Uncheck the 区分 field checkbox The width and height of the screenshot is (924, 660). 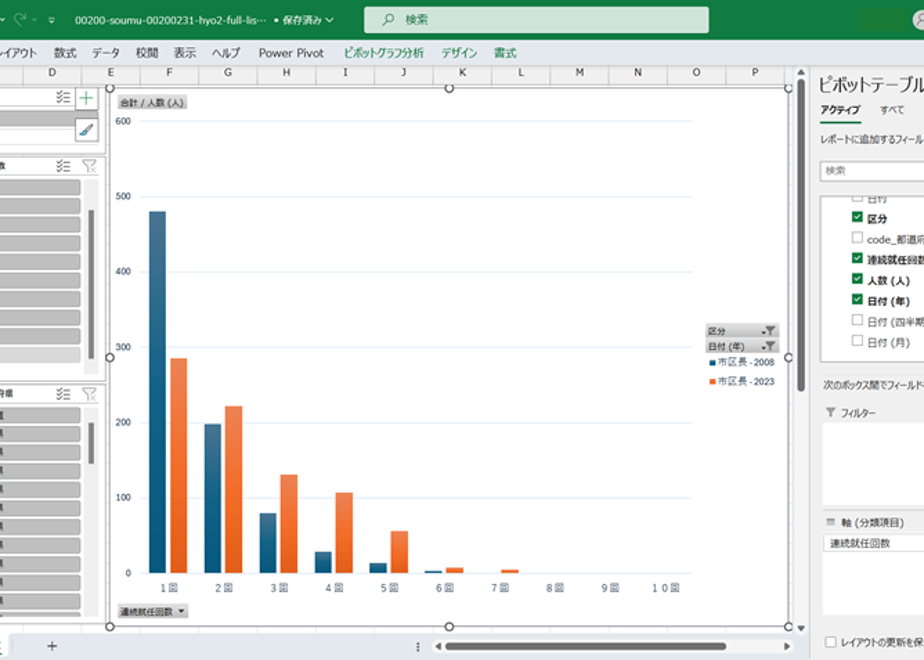click(857, 217)
